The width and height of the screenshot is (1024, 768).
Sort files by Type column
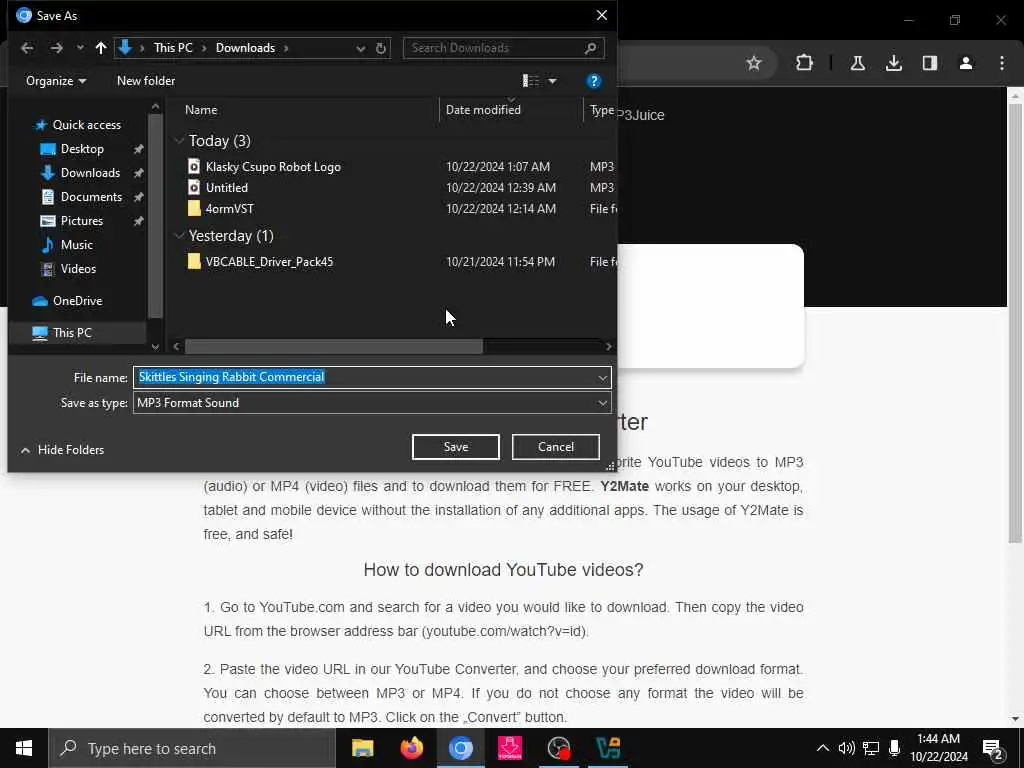601,110
